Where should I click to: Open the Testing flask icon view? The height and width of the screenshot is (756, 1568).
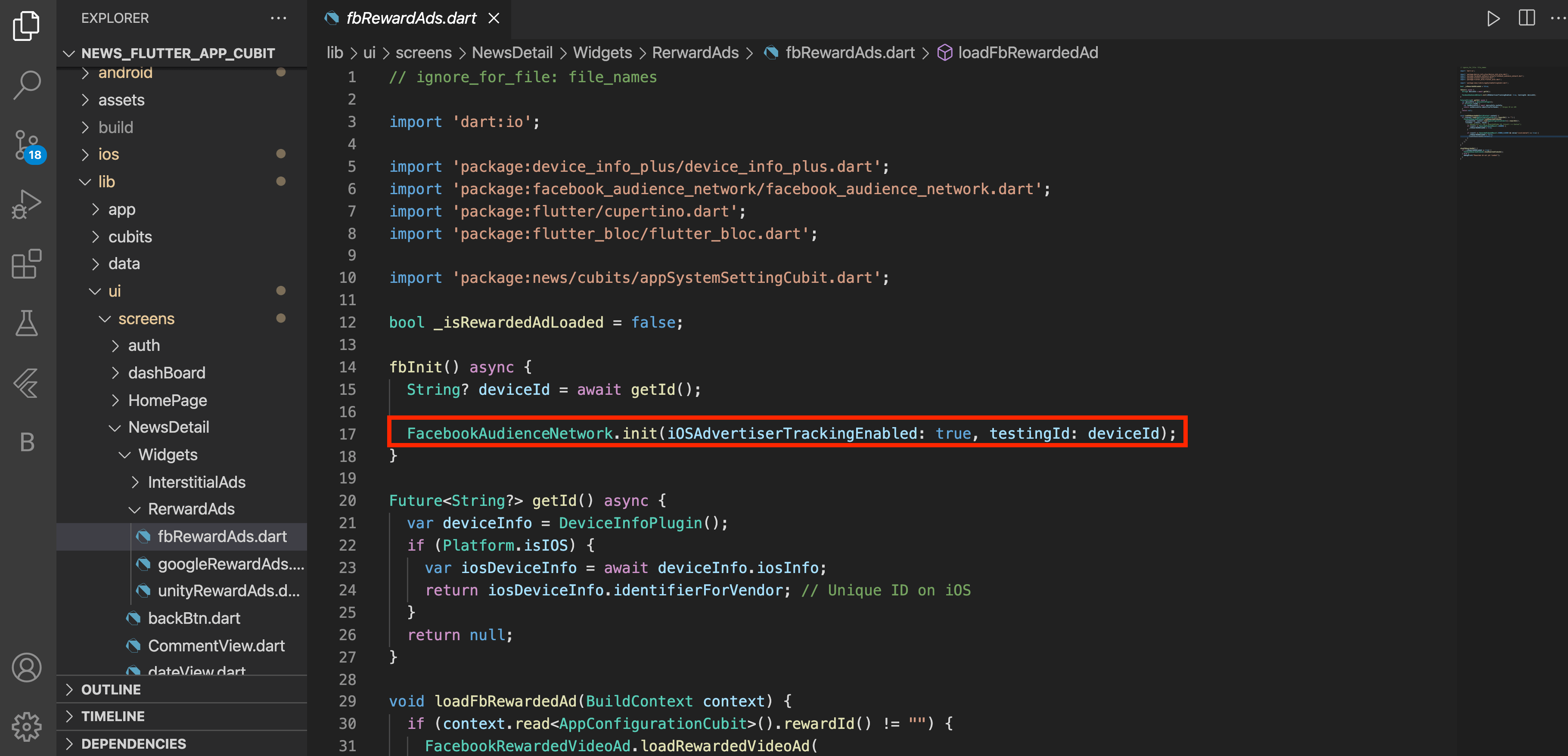[27, 323]
